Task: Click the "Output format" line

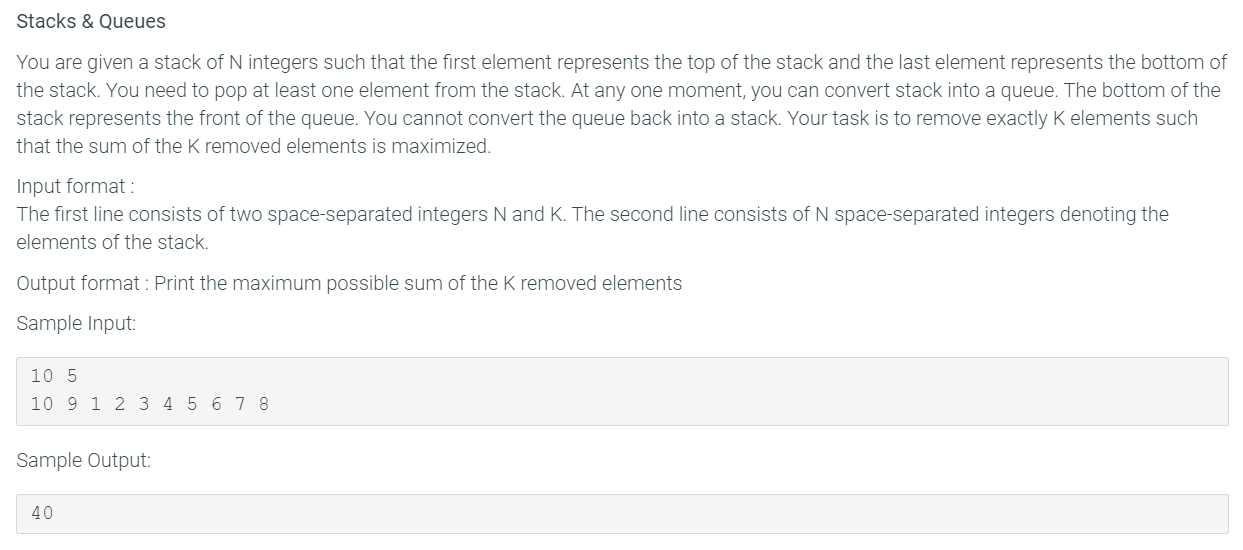Action: point(350,283)
